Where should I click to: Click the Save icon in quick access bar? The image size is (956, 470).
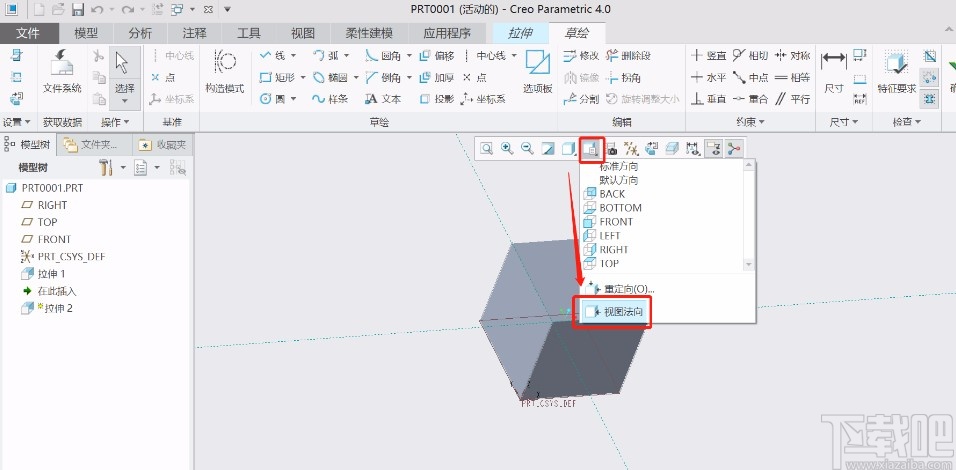pos(77,10)
